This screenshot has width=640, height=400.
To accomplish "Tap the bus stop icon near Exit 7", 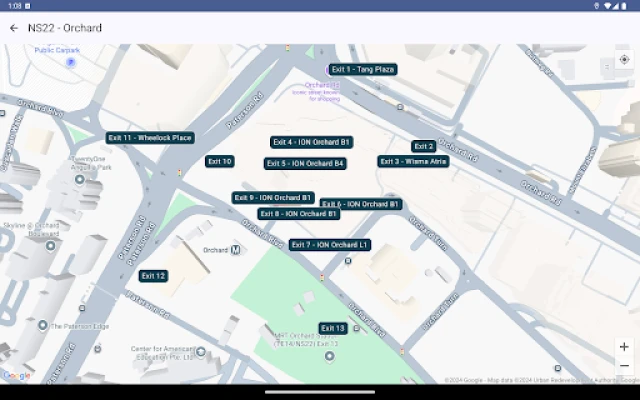I will pos(348,261).
